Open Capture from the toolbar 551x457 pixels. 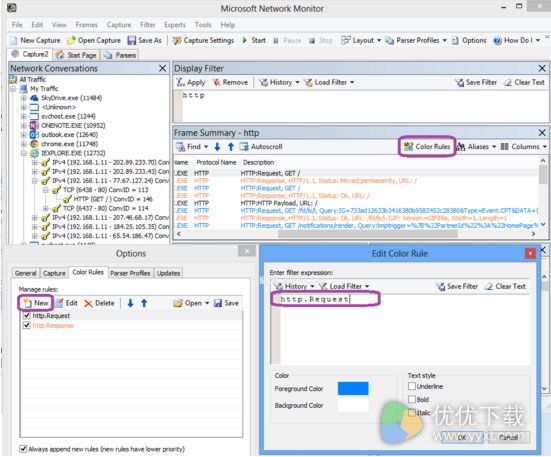pyautogui.click(x=93, y=40)
